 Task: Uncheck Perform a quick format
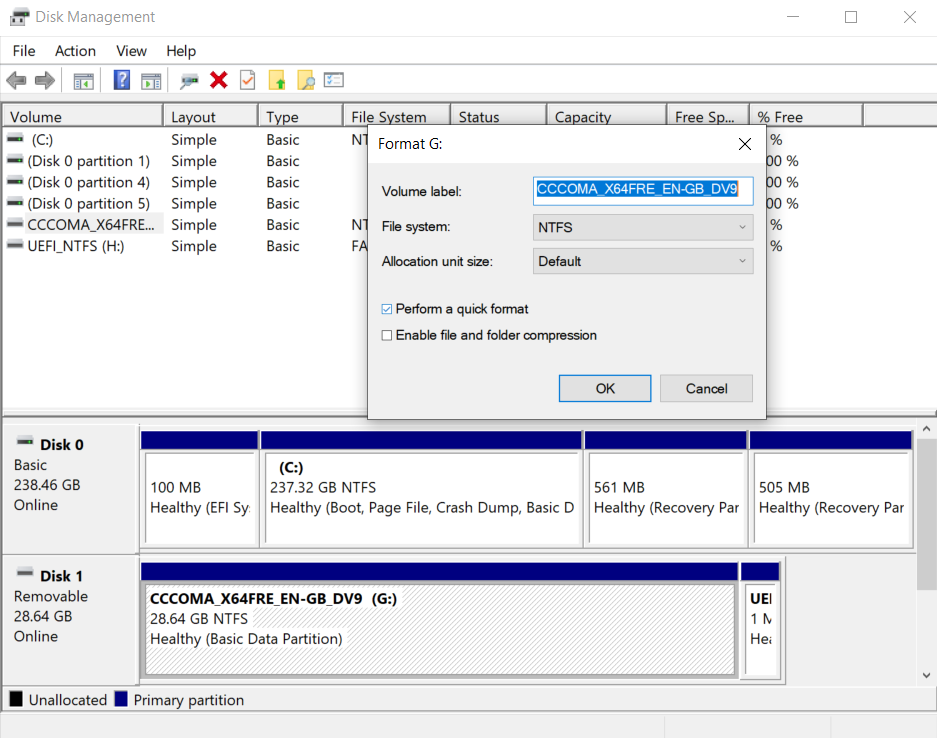(387, 309)
